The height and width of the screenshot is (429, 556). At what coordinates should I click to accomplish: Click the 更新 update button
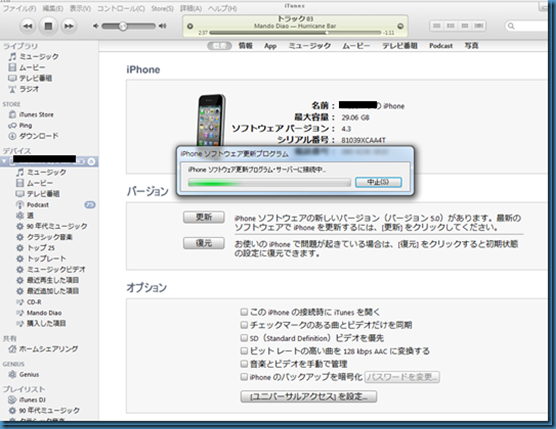pos(204,217)
